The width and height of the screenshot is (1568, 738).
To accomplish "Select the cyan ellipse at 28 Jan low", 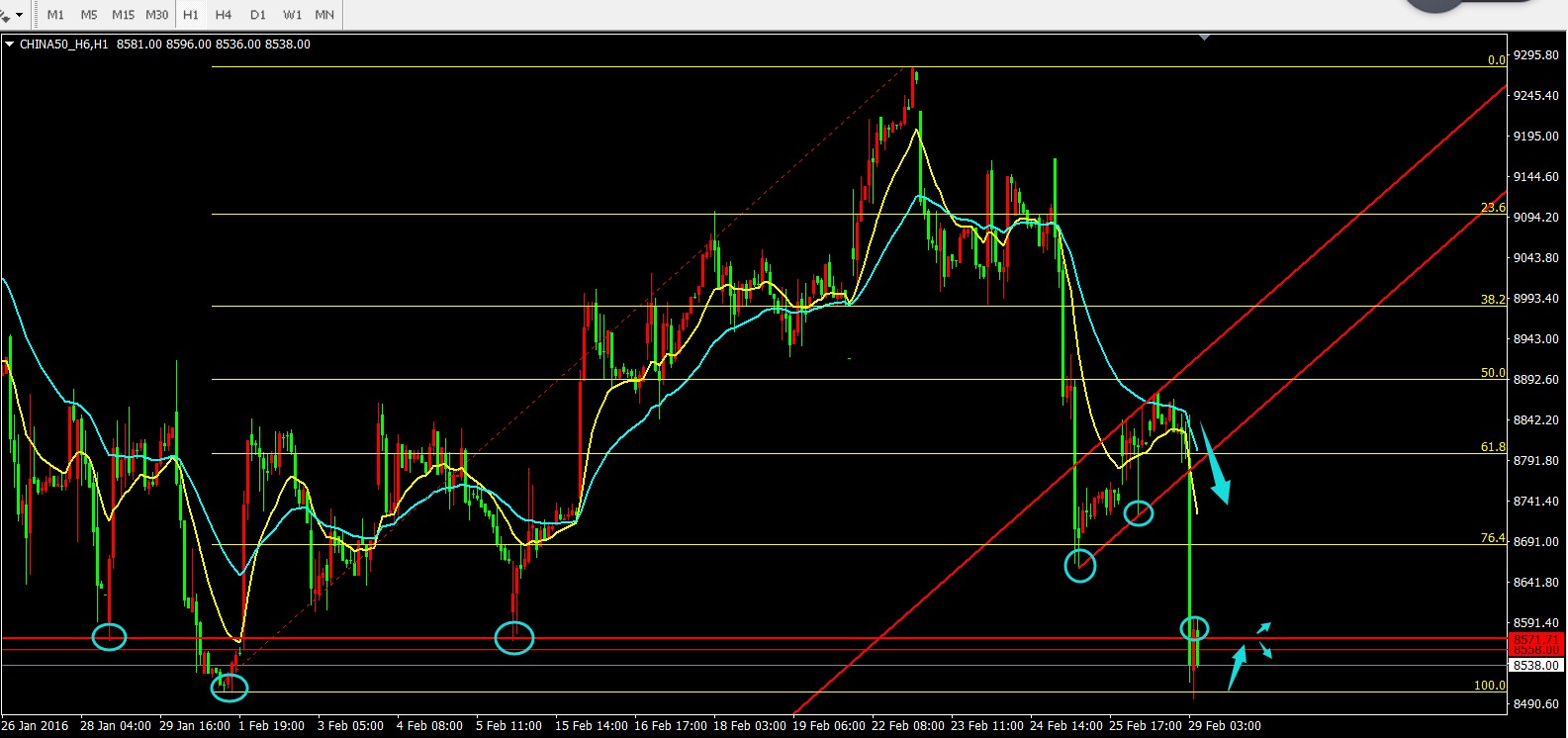I will (x=109, y=637).
